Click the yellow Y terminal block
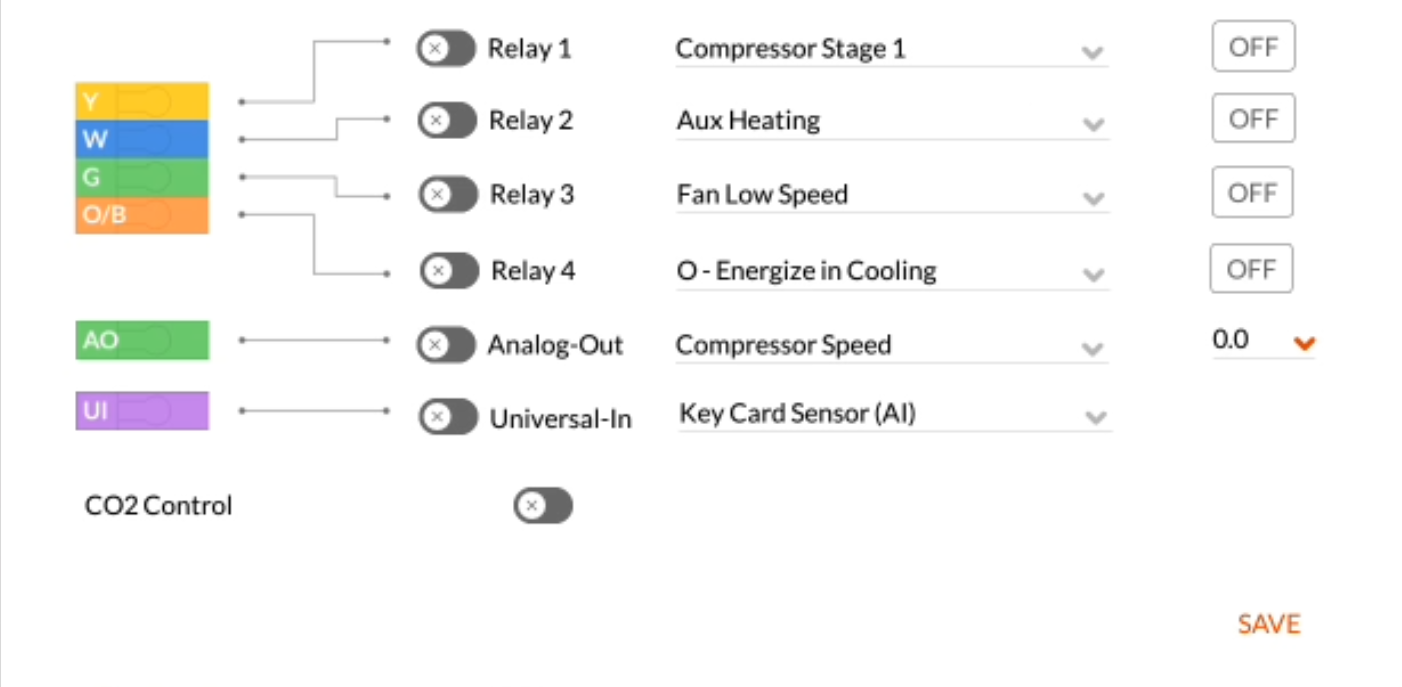This screenshot has height=687, width=1402. click(142, 101)
